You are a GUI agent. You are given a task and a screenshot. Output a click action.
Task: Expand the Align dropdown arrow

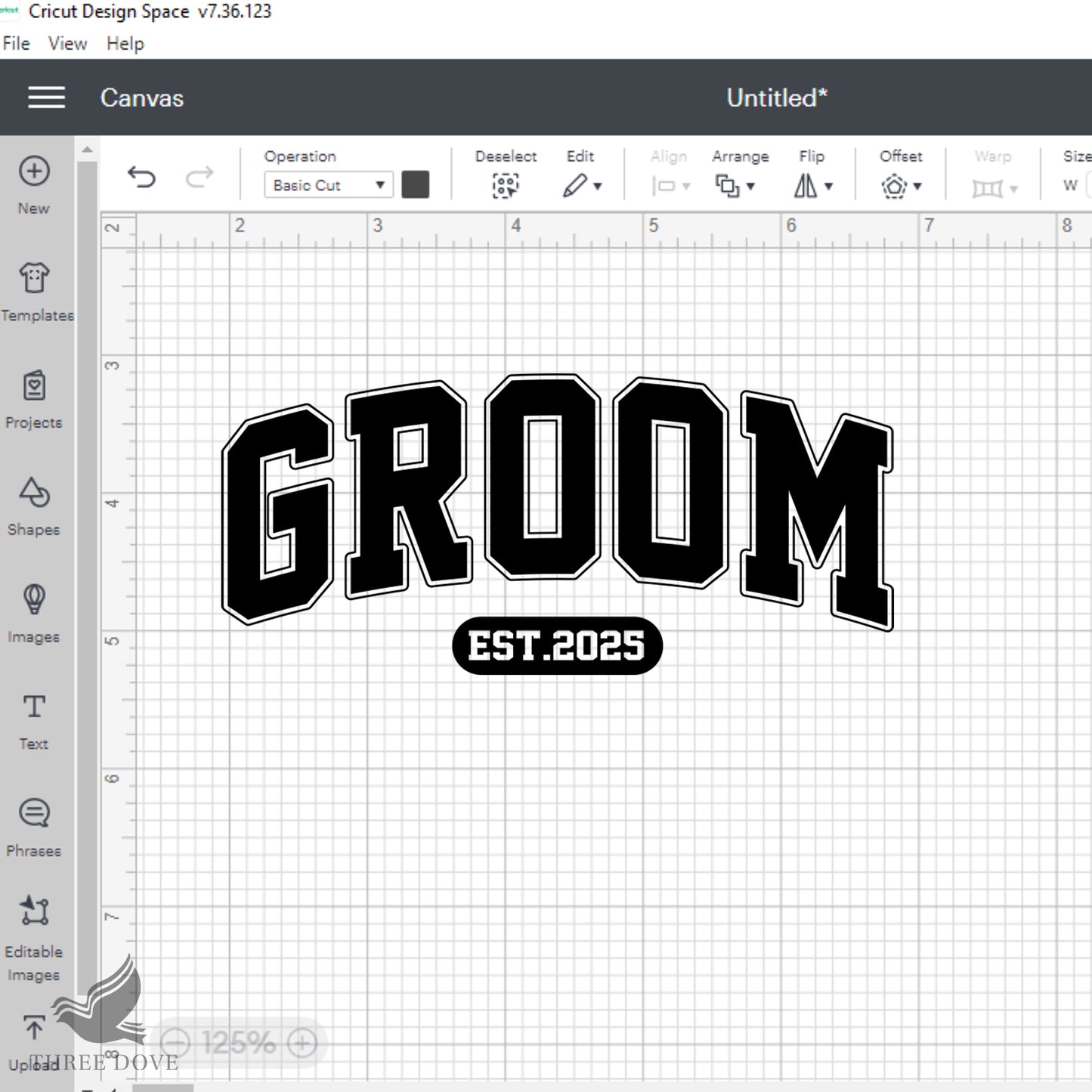pyautogui.click(x=686, y=187)
